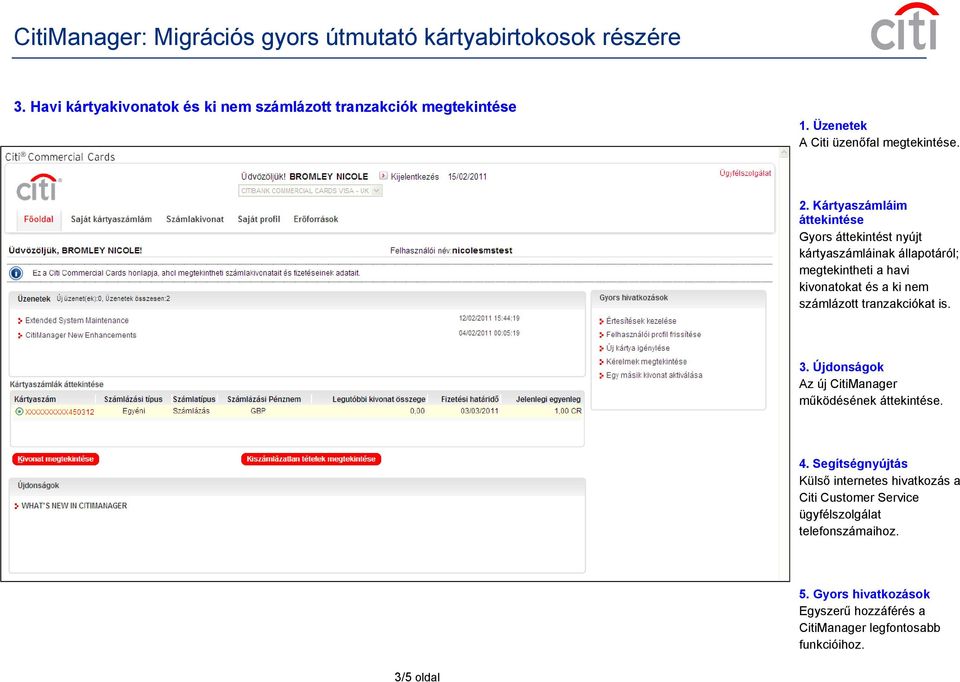Click the blue info icon
Viewport: 960px width, 682px height.
pos(16,273)
